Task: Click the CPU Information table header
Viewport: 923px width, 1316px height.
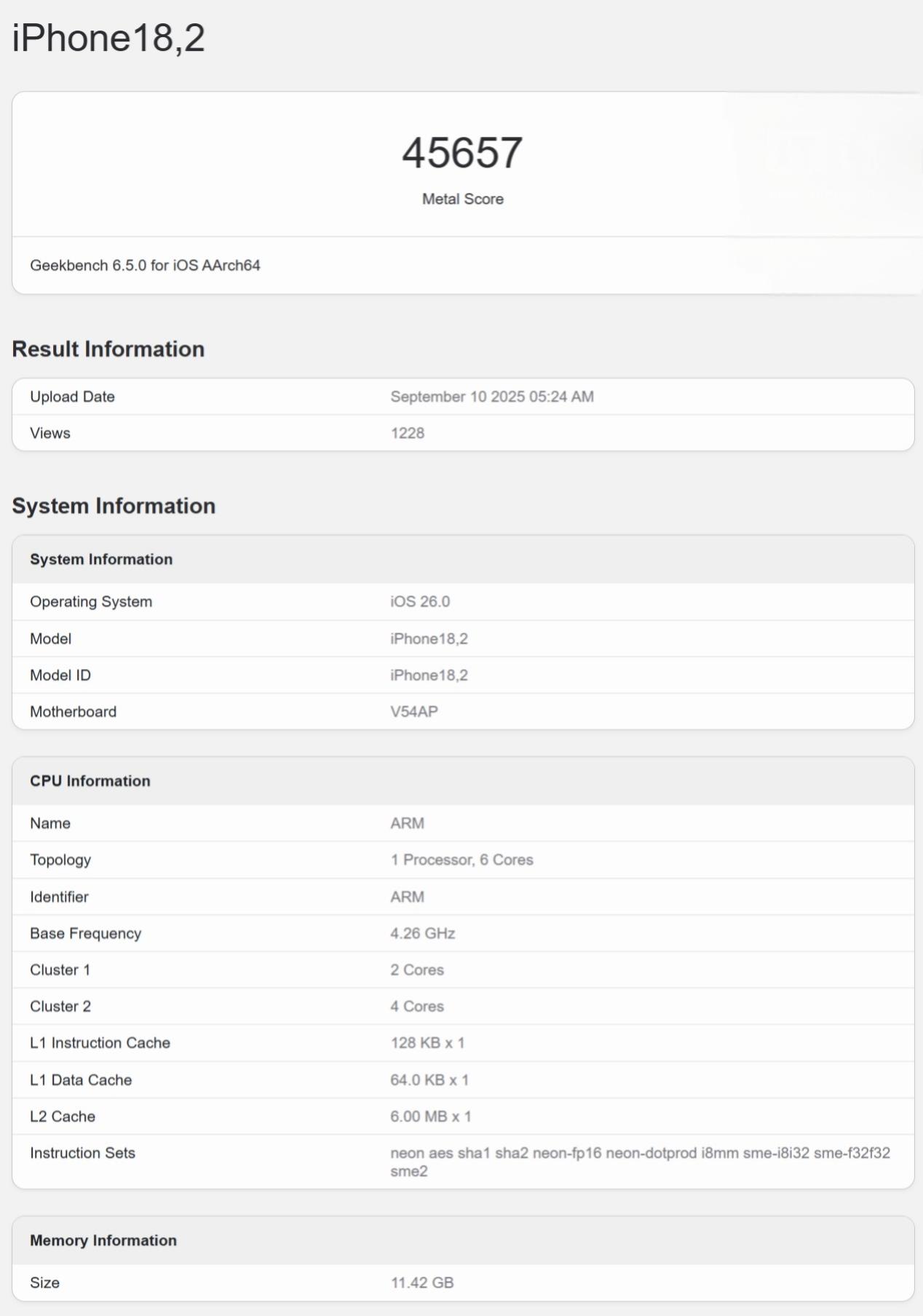Action: [x=463, y=781]
